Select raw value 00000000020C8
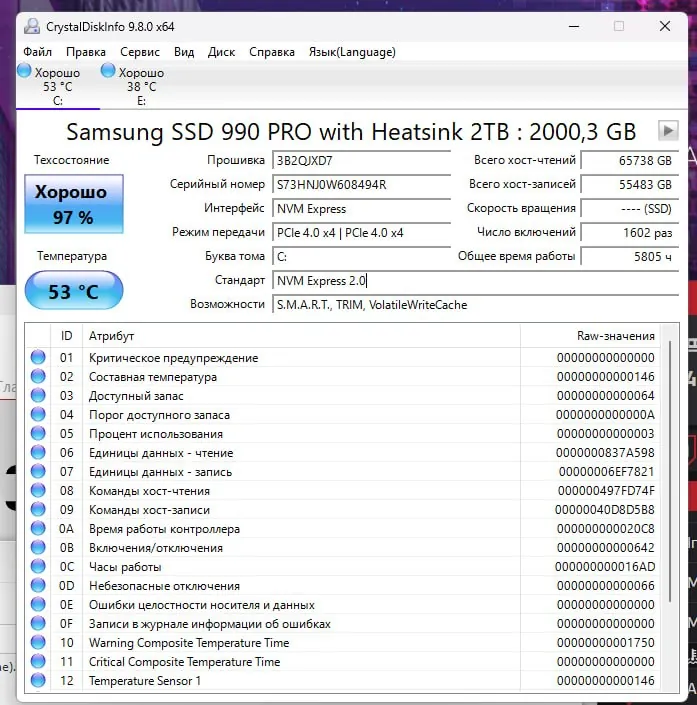Image resolution: width=697 pixels, height=705 pixels. pyautogui.click(x=606, y=529)
